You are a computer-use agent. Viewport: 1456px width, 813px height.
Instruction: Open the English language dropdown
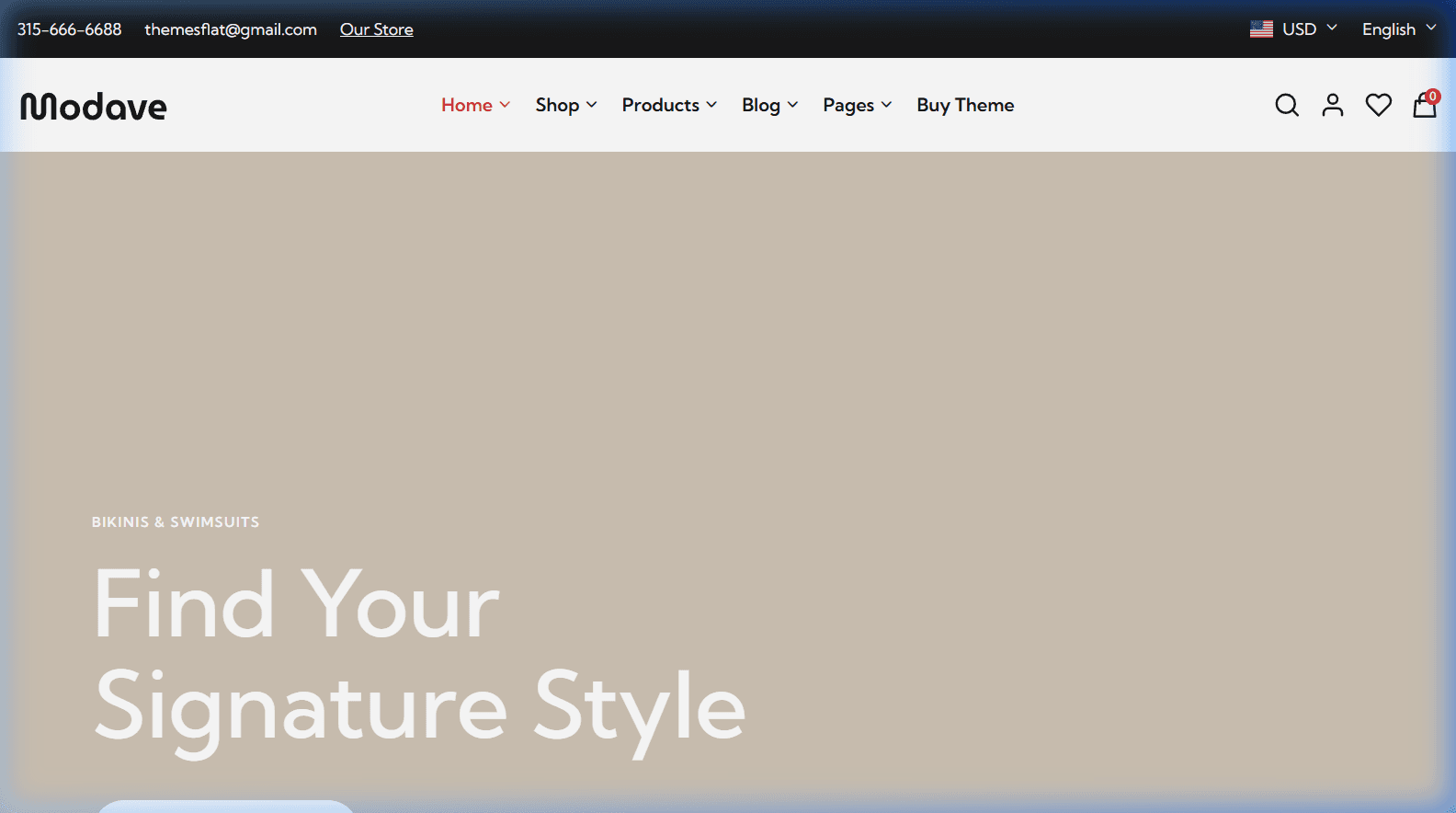click(x=1398, y=29)
